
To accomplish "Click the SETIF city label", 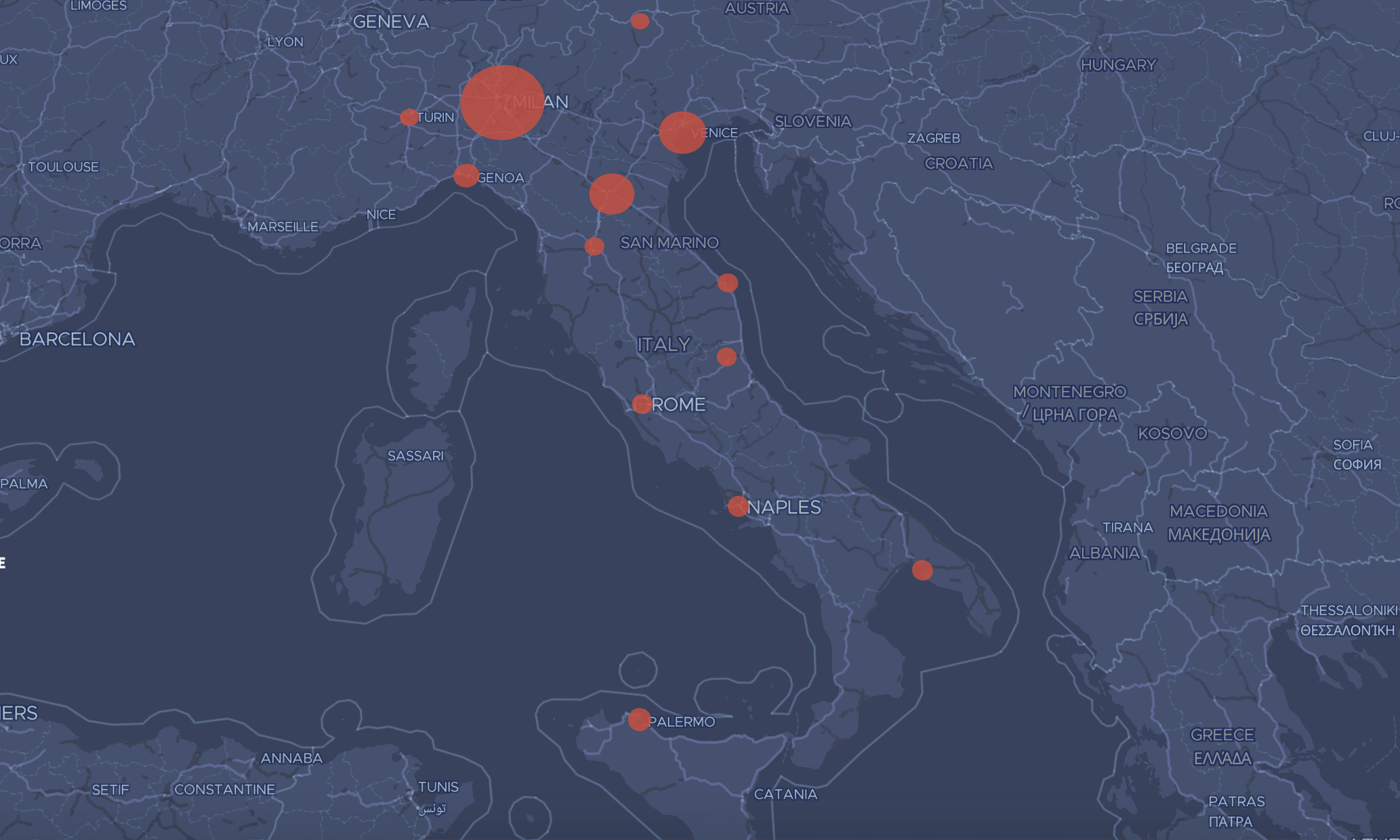I will (110, 790).
